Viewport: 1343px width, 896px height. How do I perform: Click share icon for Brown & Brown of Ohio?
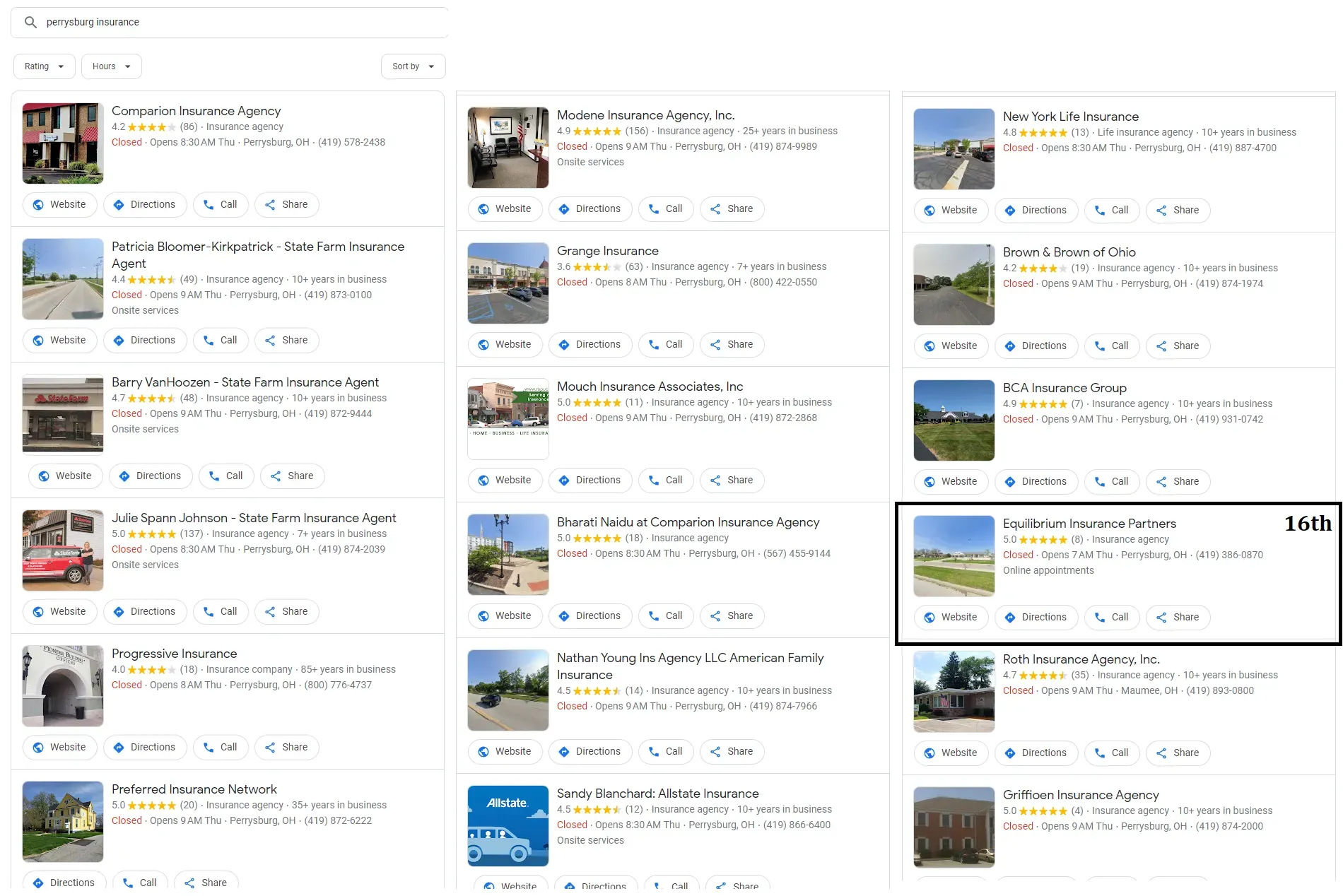tap(1161, 346)
